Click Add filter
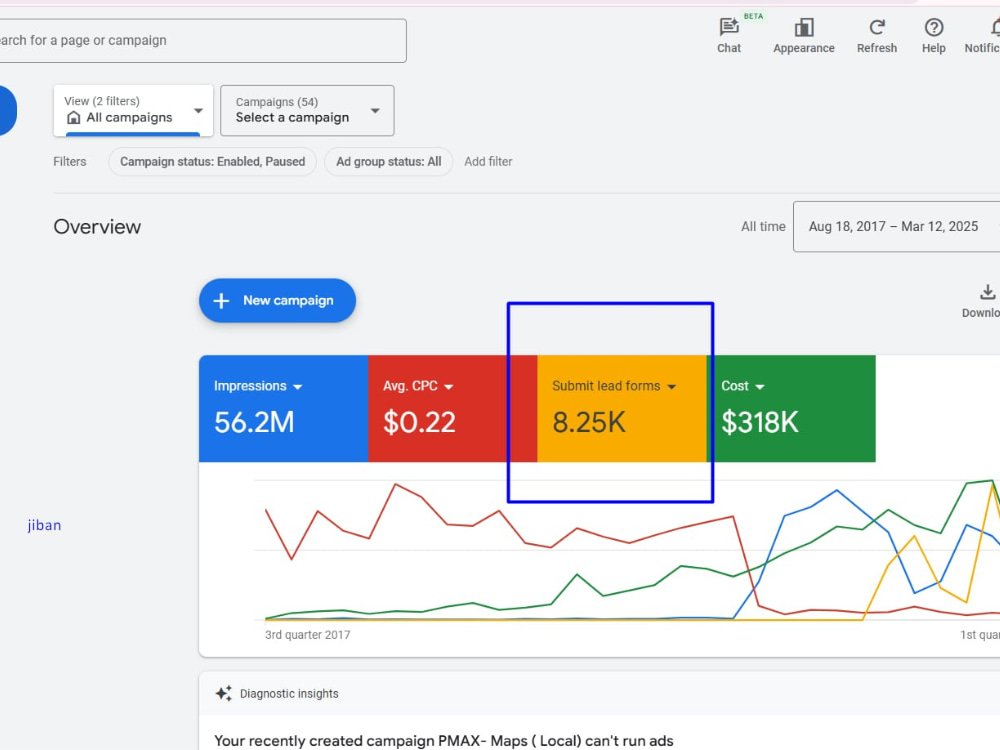 488,161
